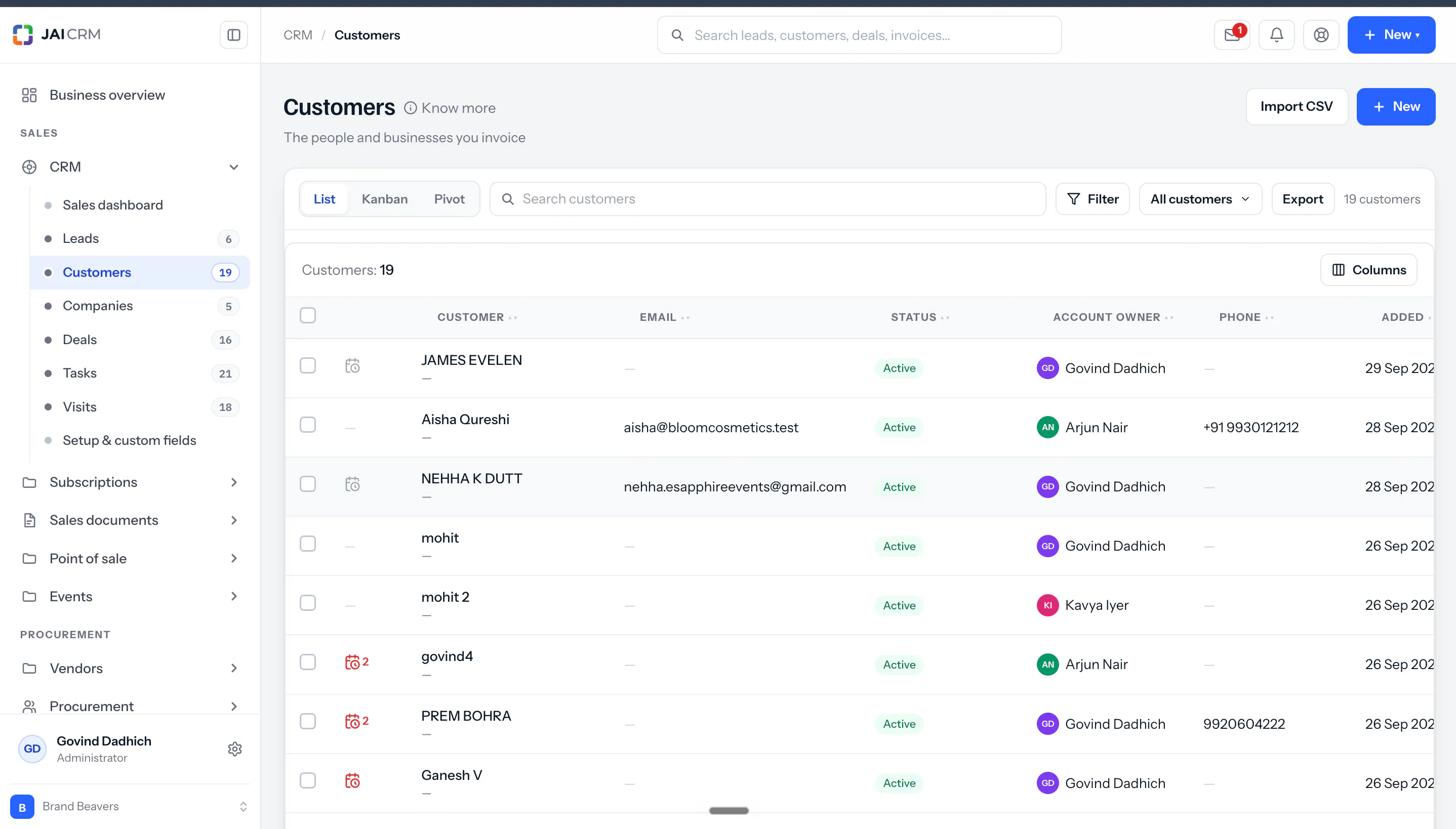
Task: Click the follow-up calendar icon in NEHHA K DUTT row
Action: 352,484
